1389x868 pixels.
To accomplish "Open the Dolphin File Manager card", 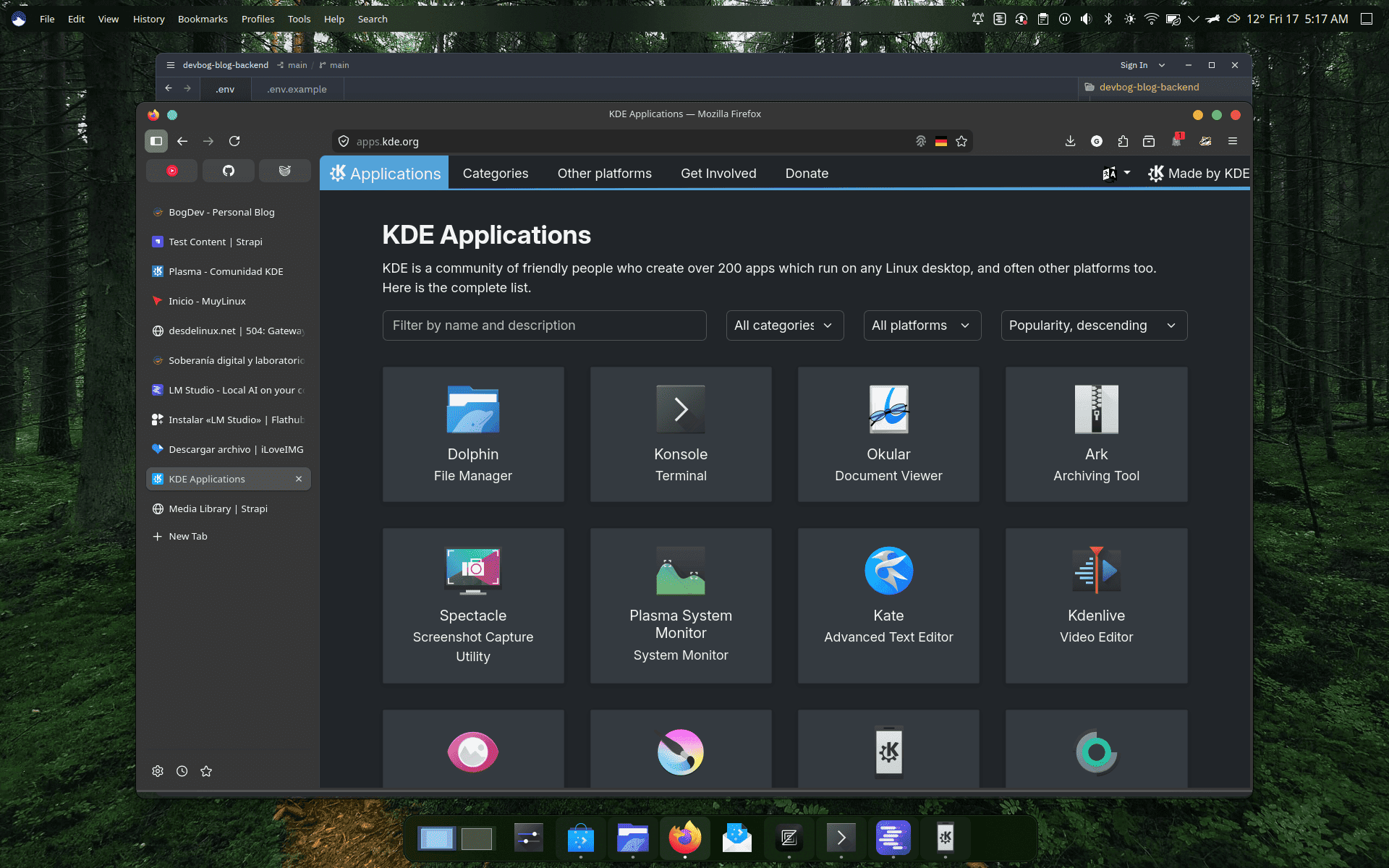I will pos(473,434).
